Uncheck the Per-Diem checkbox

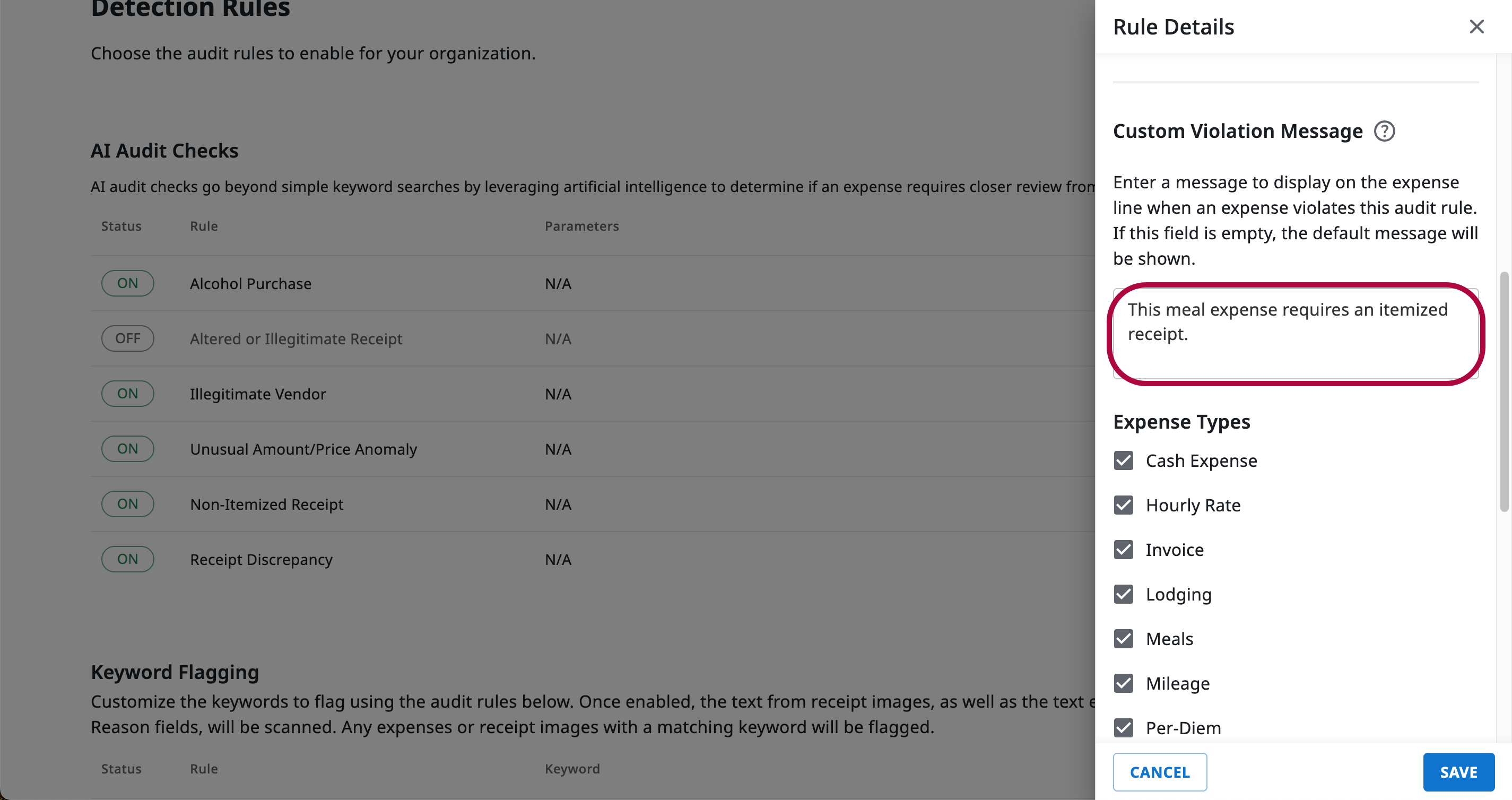pos(1124,728)
